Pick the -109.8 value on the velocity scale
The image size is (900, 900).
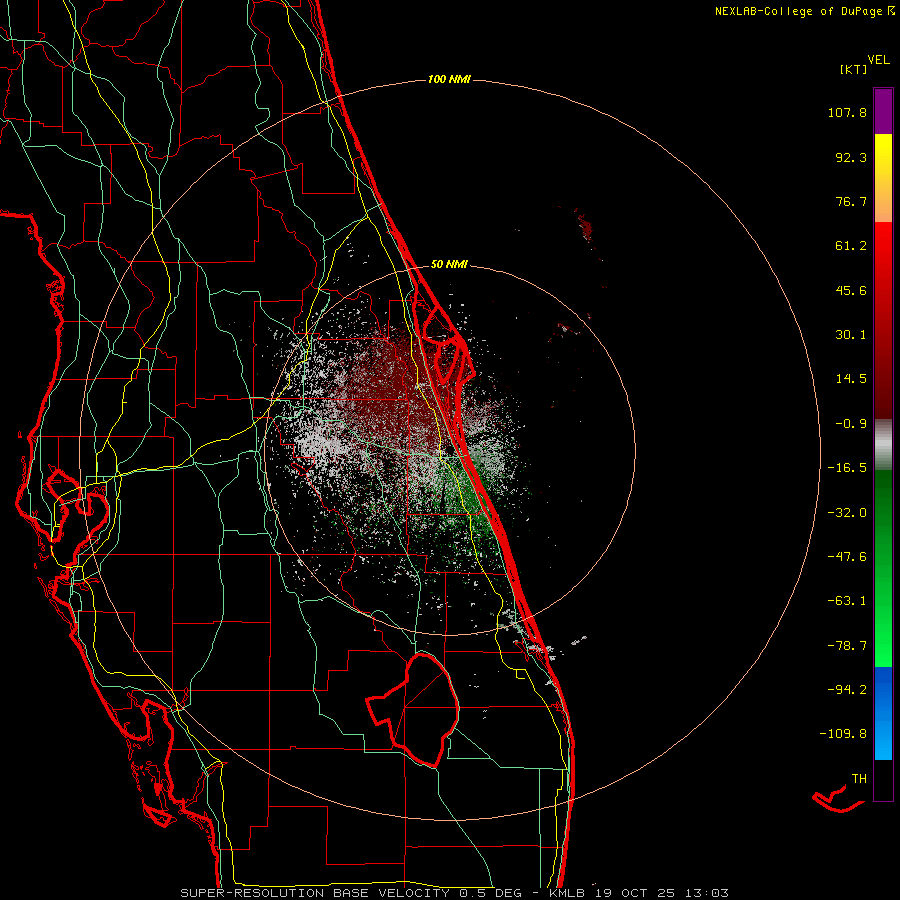(x=843, y=734)
